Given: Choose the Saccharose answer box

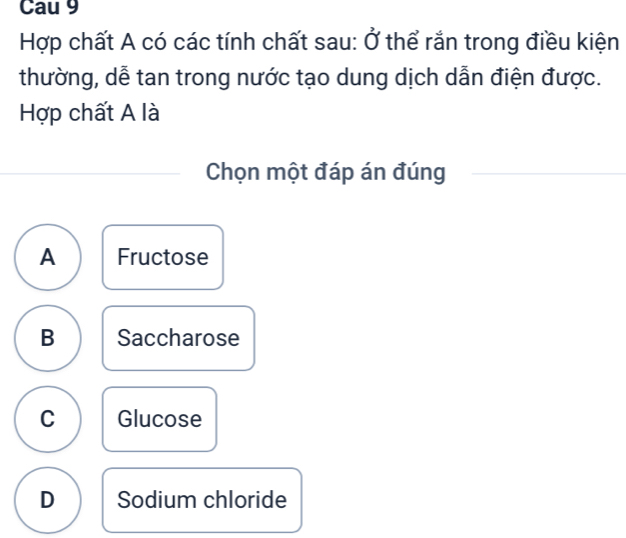Looking at the screenshot, I should 178,338.
